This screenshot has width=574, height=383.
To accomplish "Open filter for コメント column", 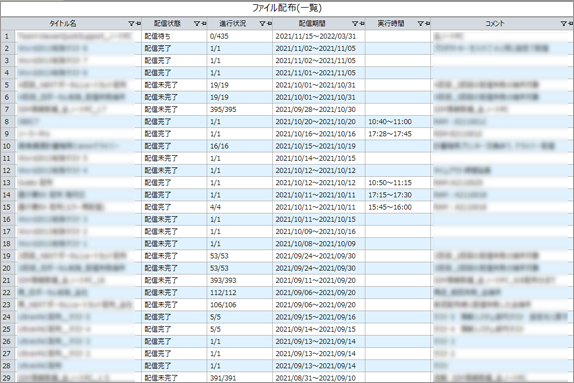I will pyautogui.click(x=564, y=24).
